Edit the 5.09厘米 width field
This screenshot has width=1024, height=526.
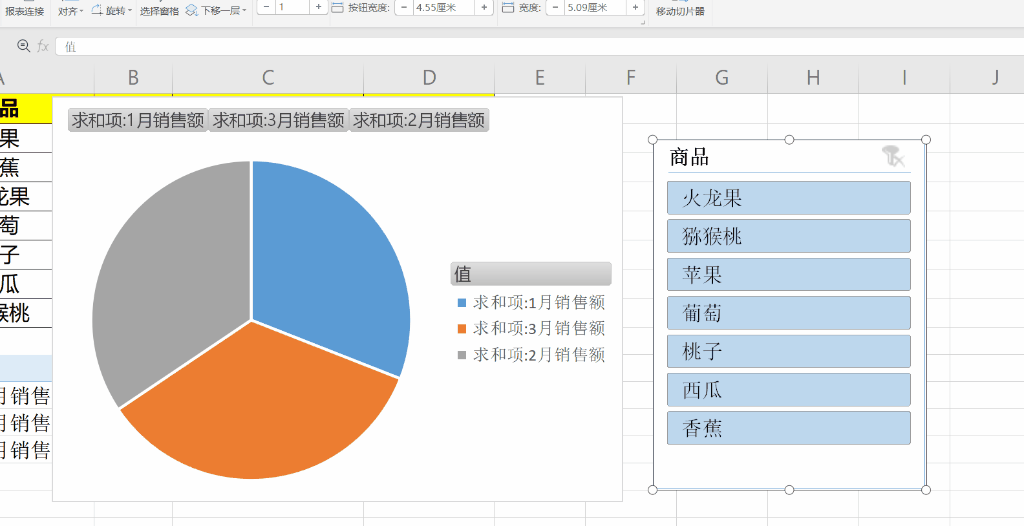596,7
